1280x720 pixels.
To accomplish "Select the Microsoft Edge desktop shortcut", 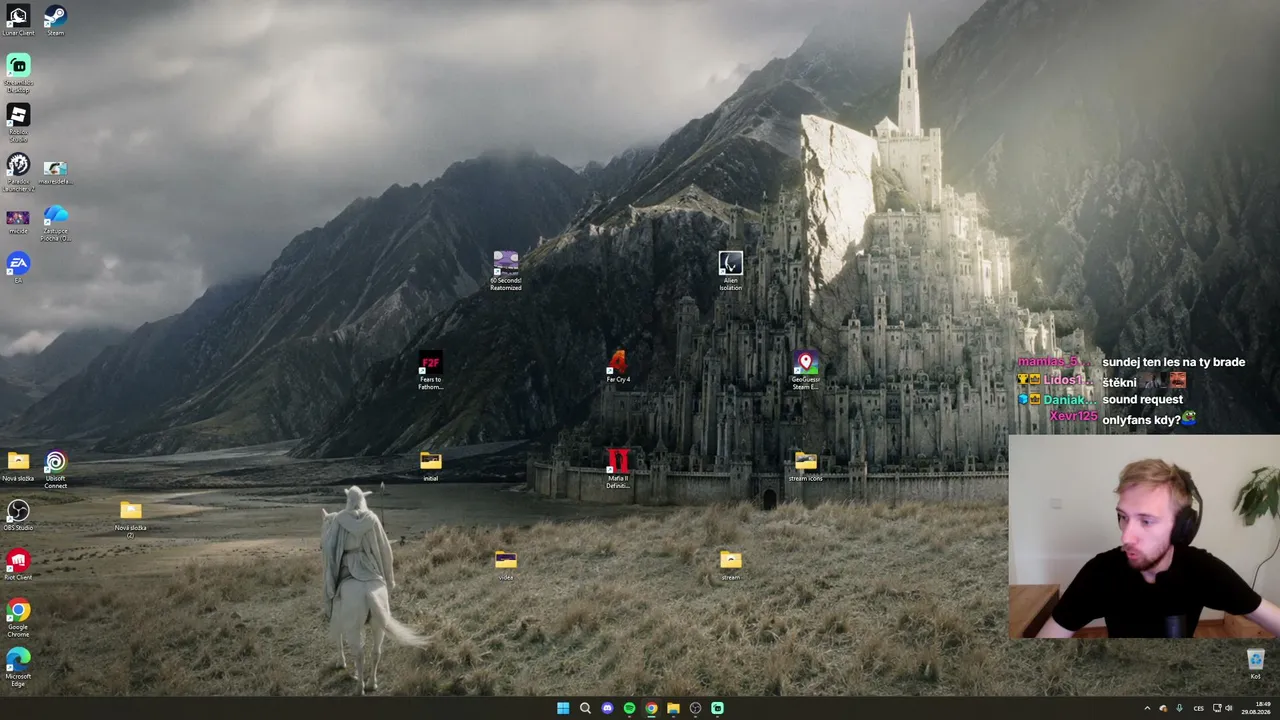I will click(x=18, y=666).
